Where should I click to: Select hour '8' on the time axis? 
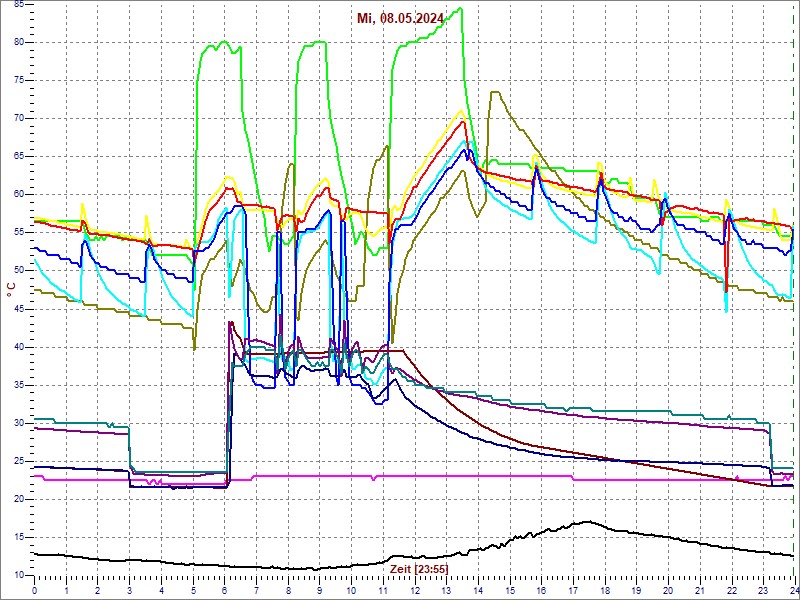pos(288,590)
